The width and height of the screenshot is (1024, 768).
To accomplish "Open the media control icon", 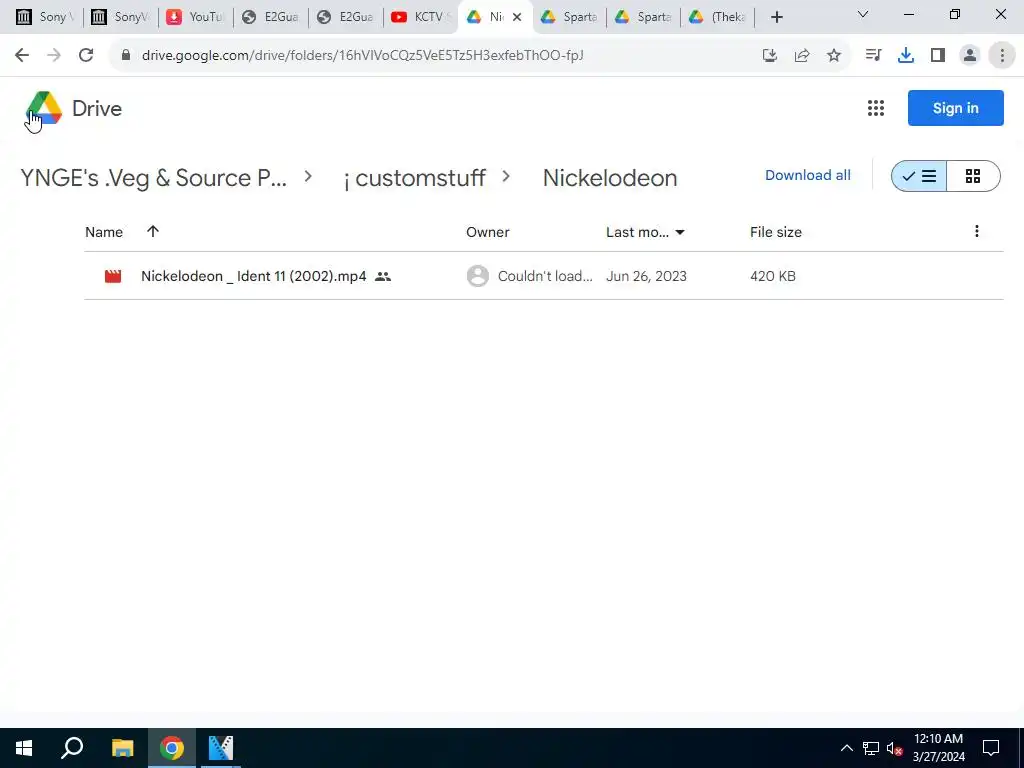I will [873, 56].
